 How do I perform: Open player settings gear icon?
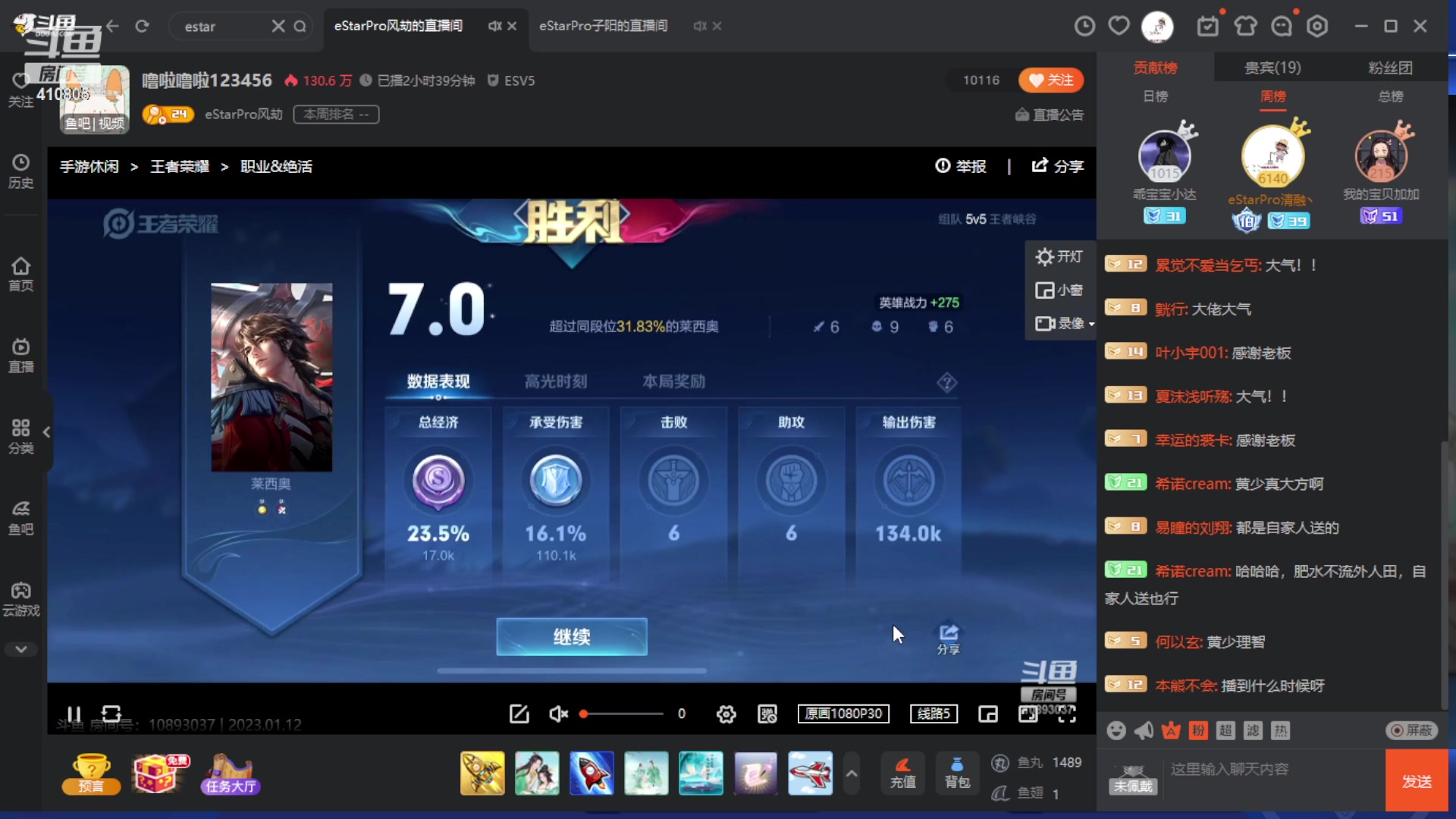coord(726,714)
